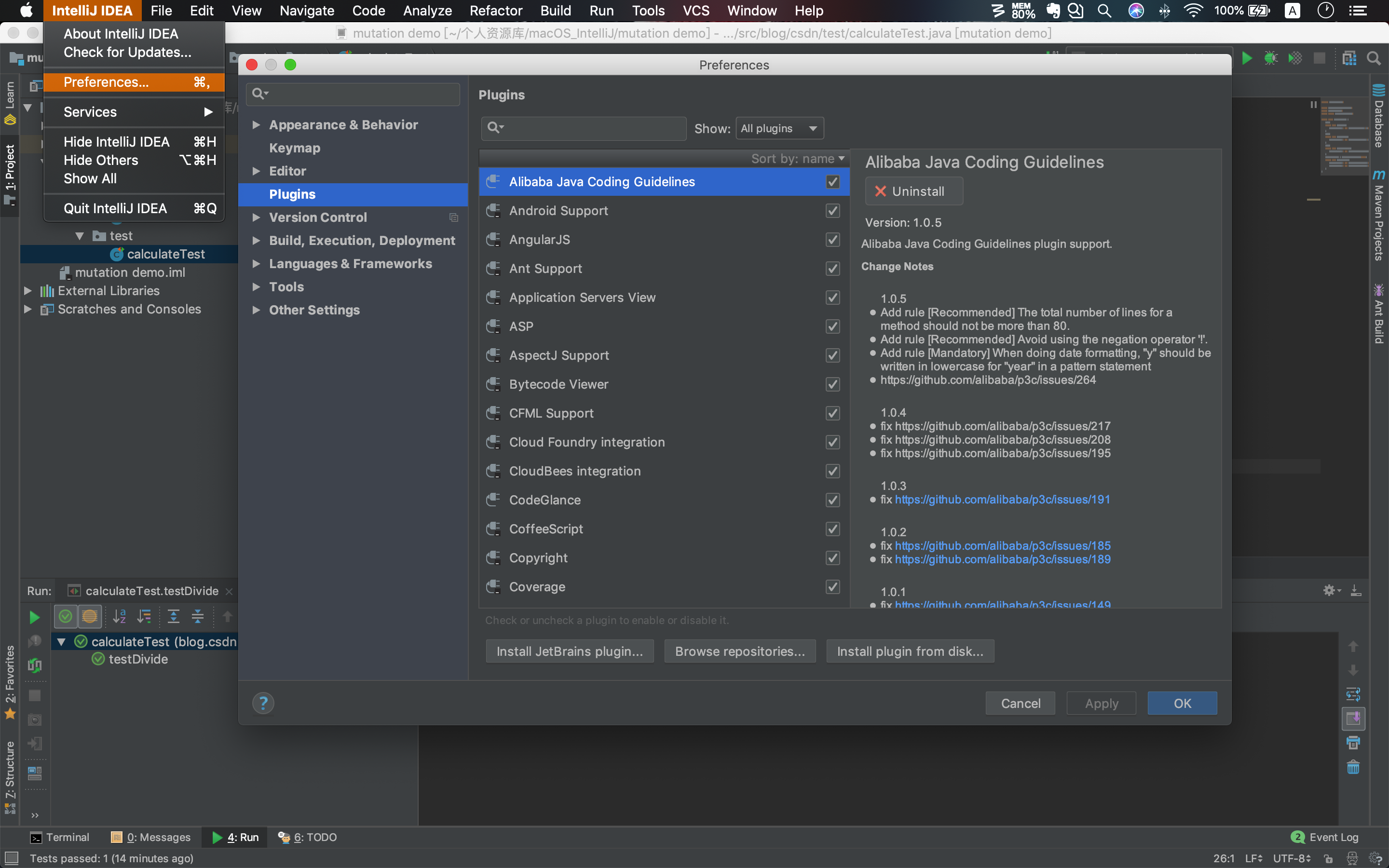Uncheck the Android Support plugin

(831, 211)
